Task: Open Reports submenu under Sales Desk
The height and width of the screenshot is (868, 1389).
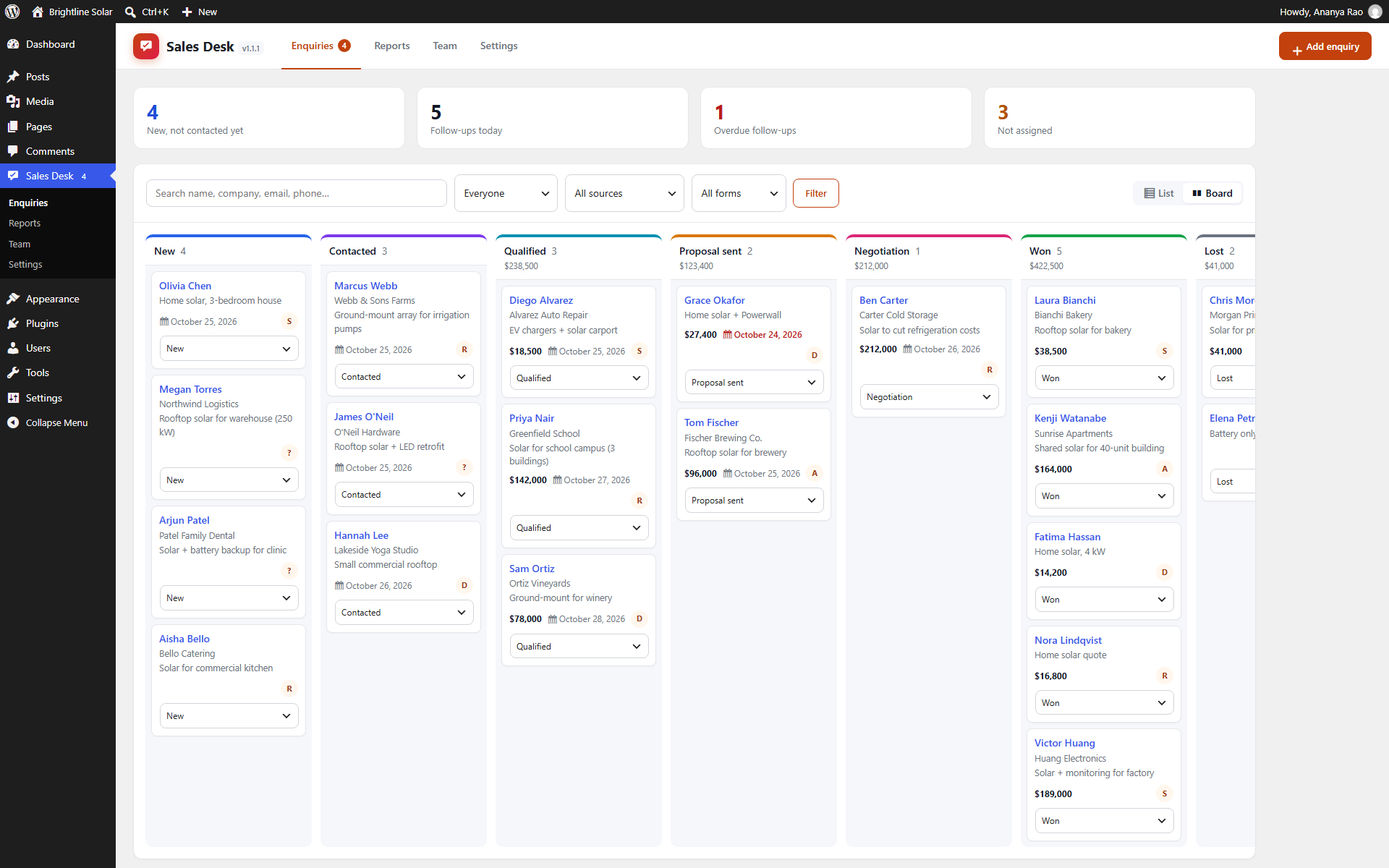Action: (25, 224)
